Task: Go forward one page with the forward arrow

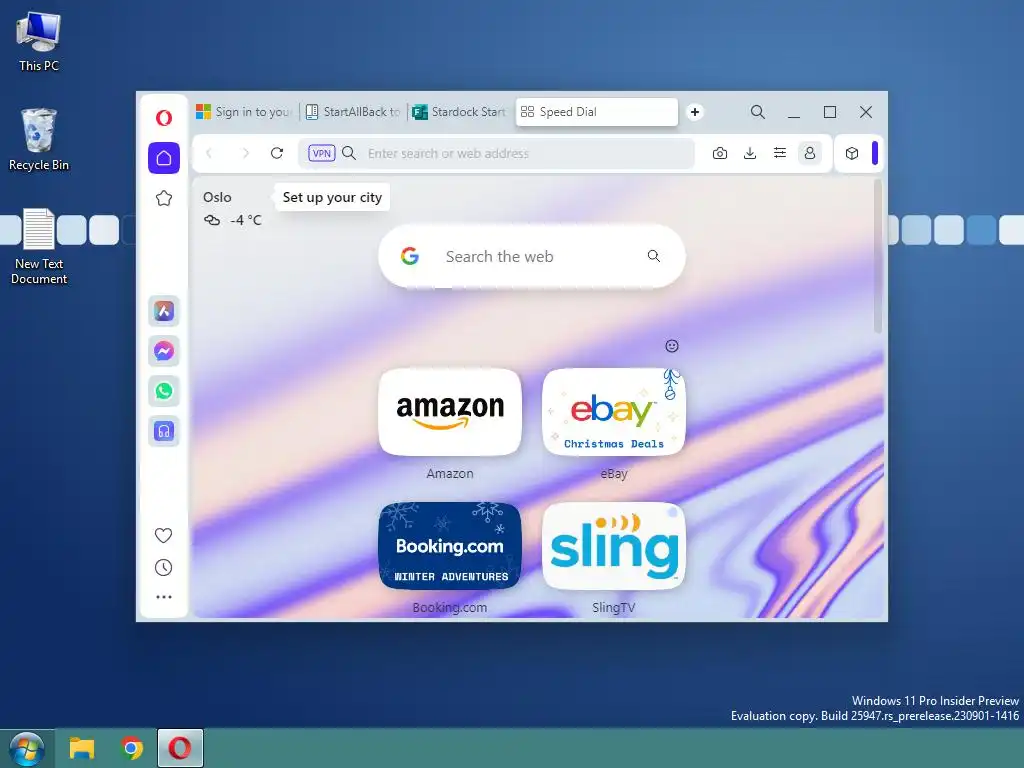Action: [246, 153]
